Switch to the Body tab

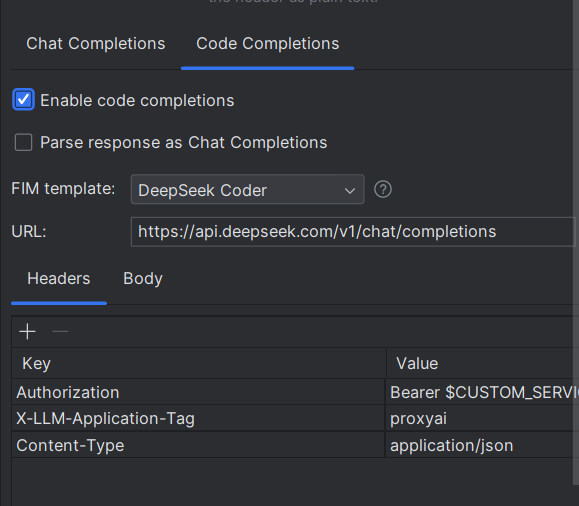pos(143,279)
